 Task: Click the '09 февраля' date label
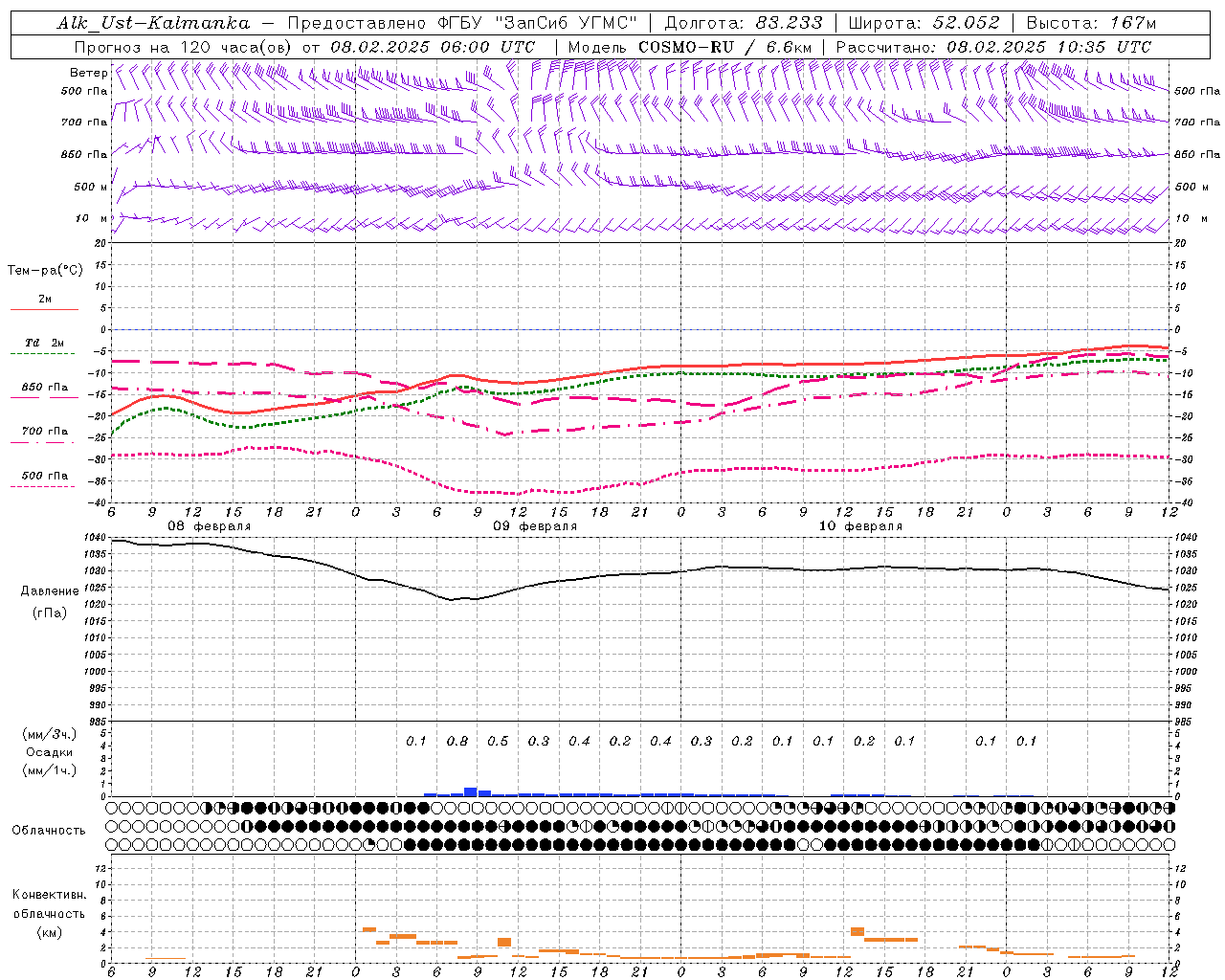[535, 526]
